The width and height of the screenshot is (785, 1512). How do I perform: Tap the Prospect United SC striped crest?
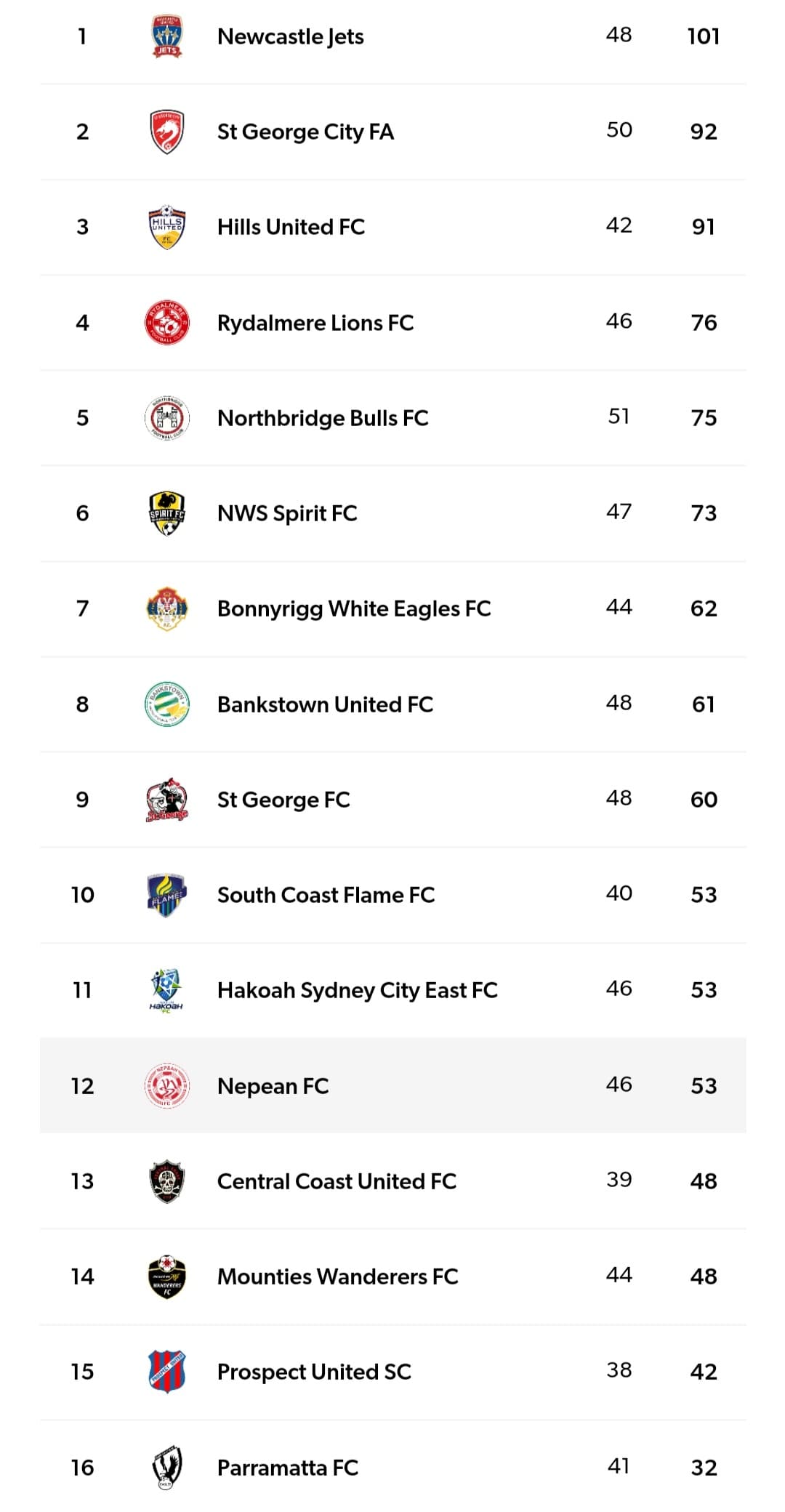tap(166, 1372)
